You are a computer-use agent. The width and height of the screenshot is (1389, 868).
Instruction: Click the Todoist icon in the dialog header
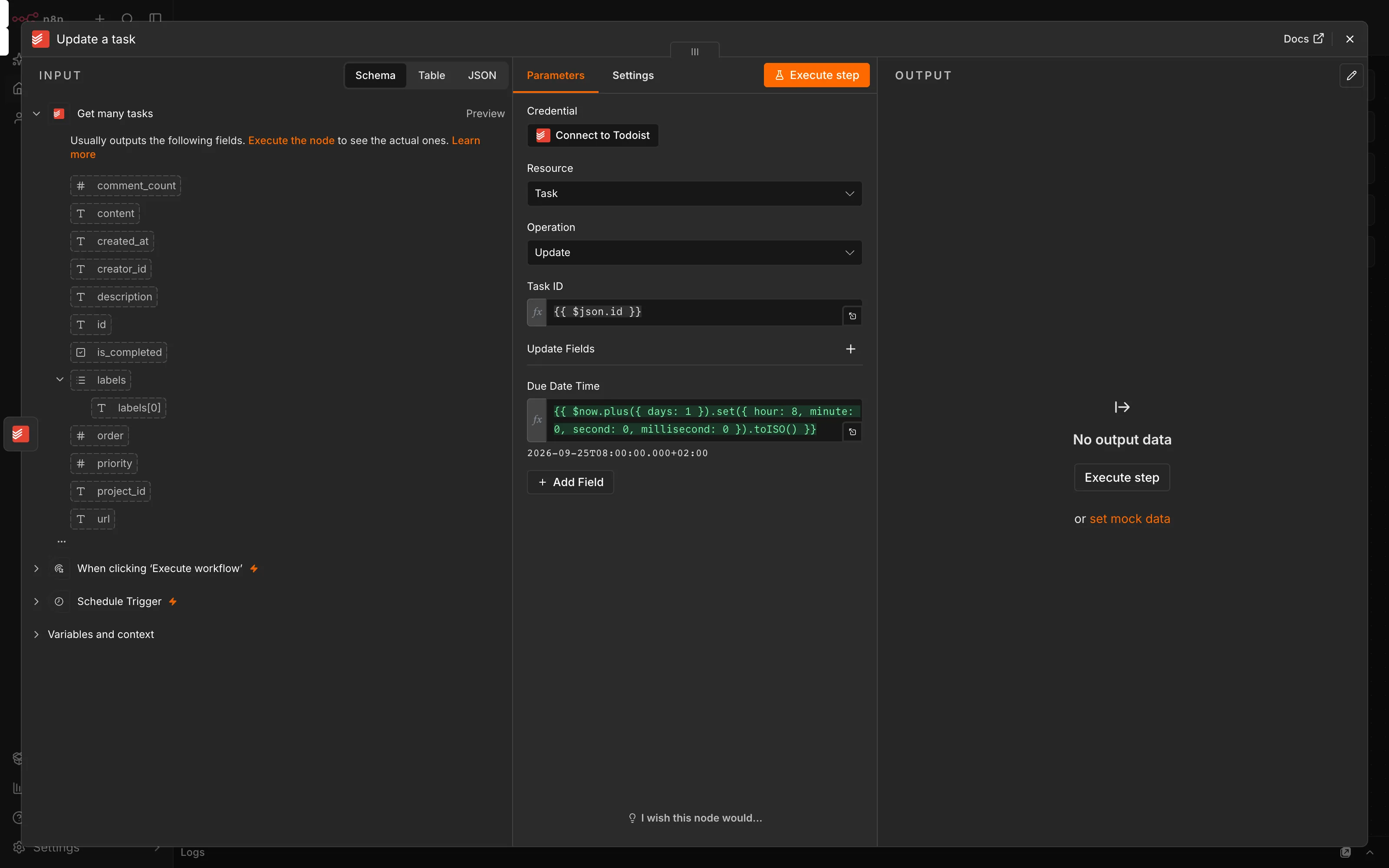[40, 39]
